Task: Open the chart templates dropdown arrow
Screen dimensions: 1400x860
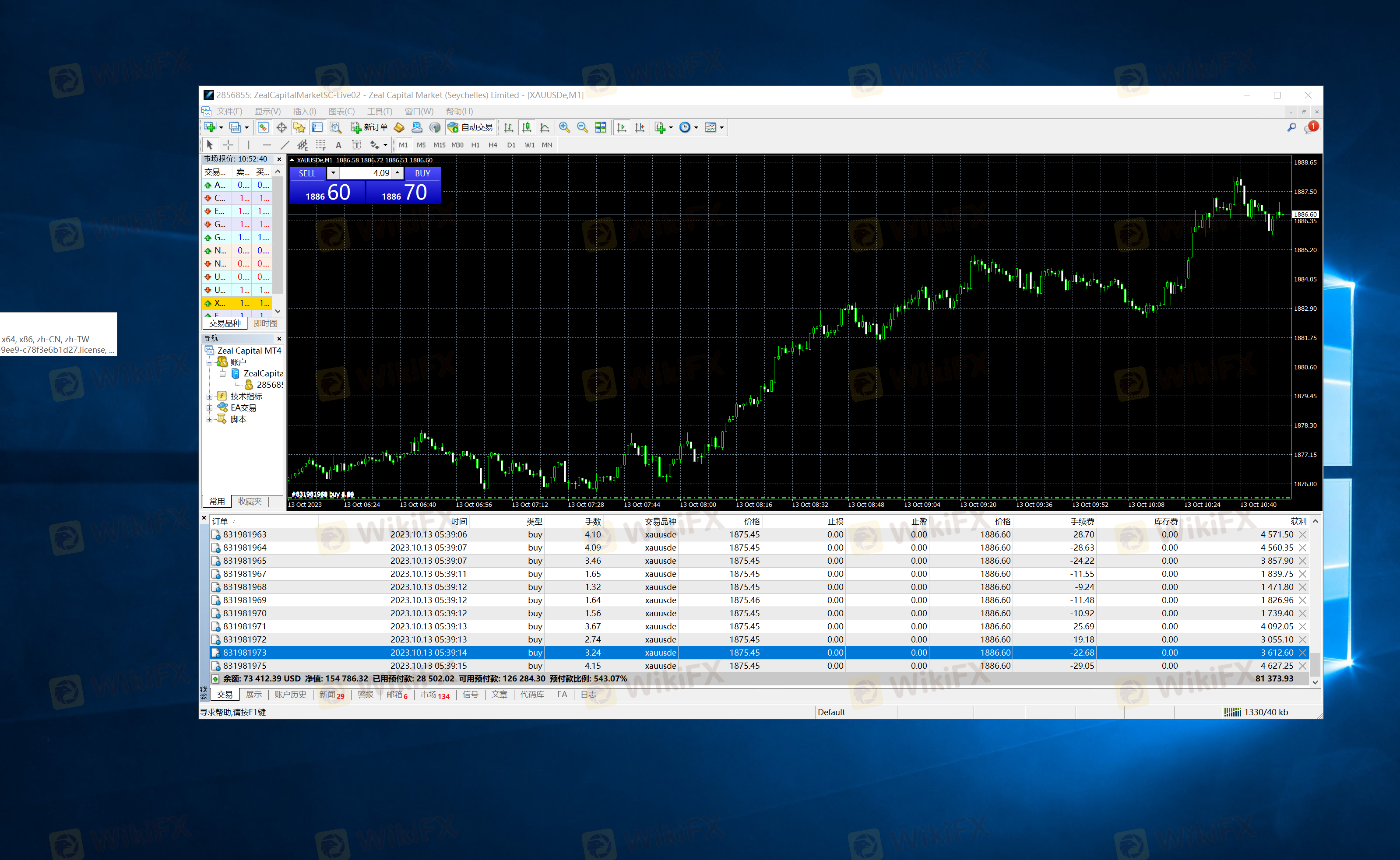Action: click(722, 127)
